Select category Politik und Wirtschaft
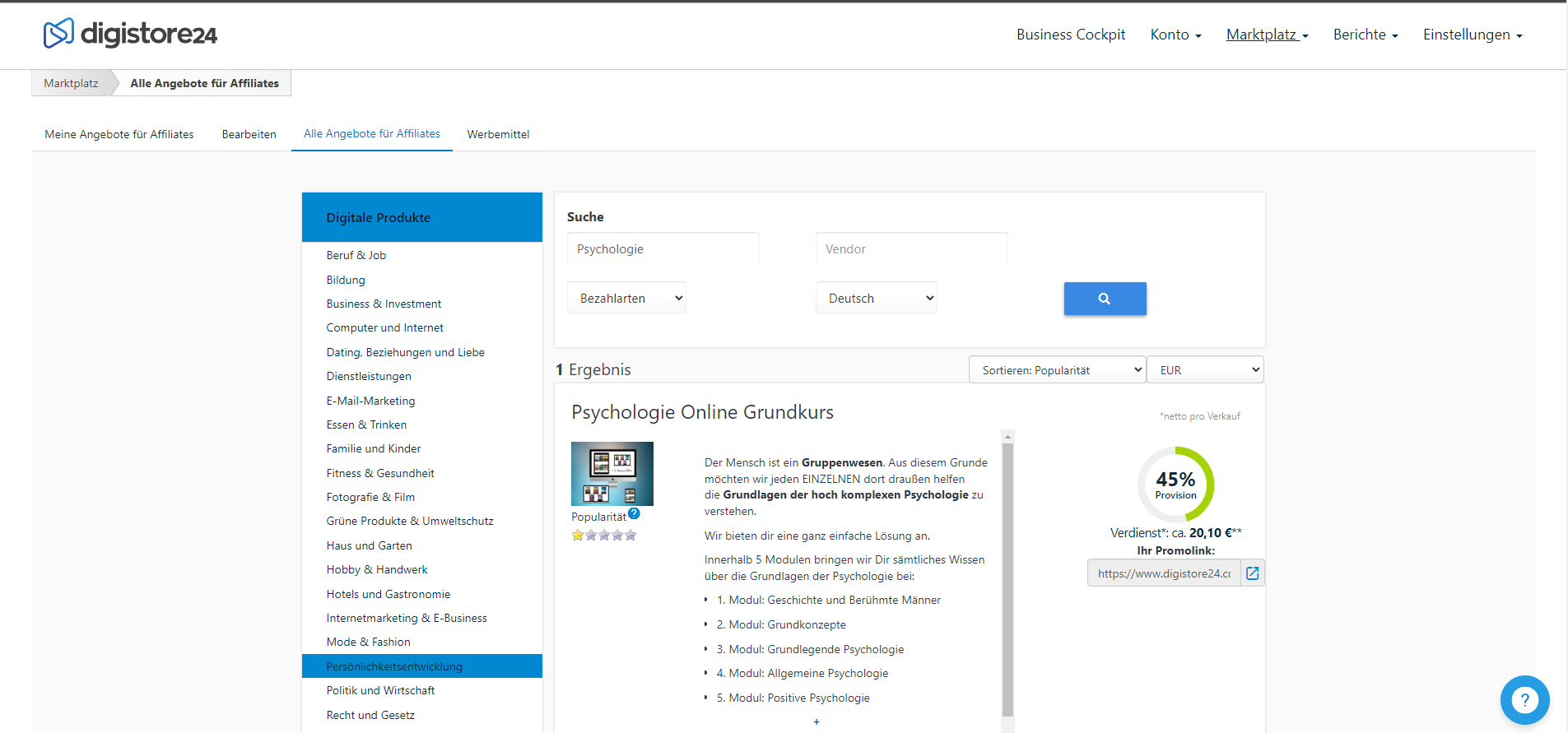The image size is (1568, 733). 380,690
